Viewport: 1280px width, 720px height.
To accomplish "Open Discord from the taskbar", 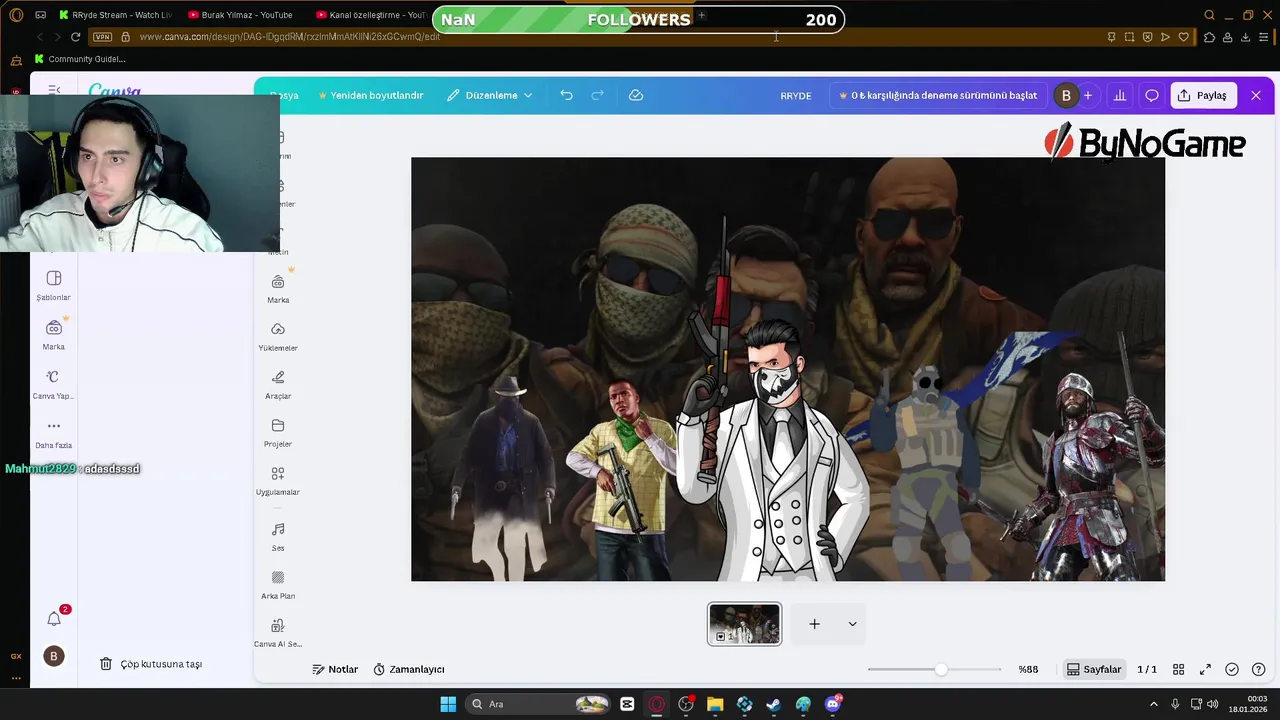I will [x=833, y=704].
